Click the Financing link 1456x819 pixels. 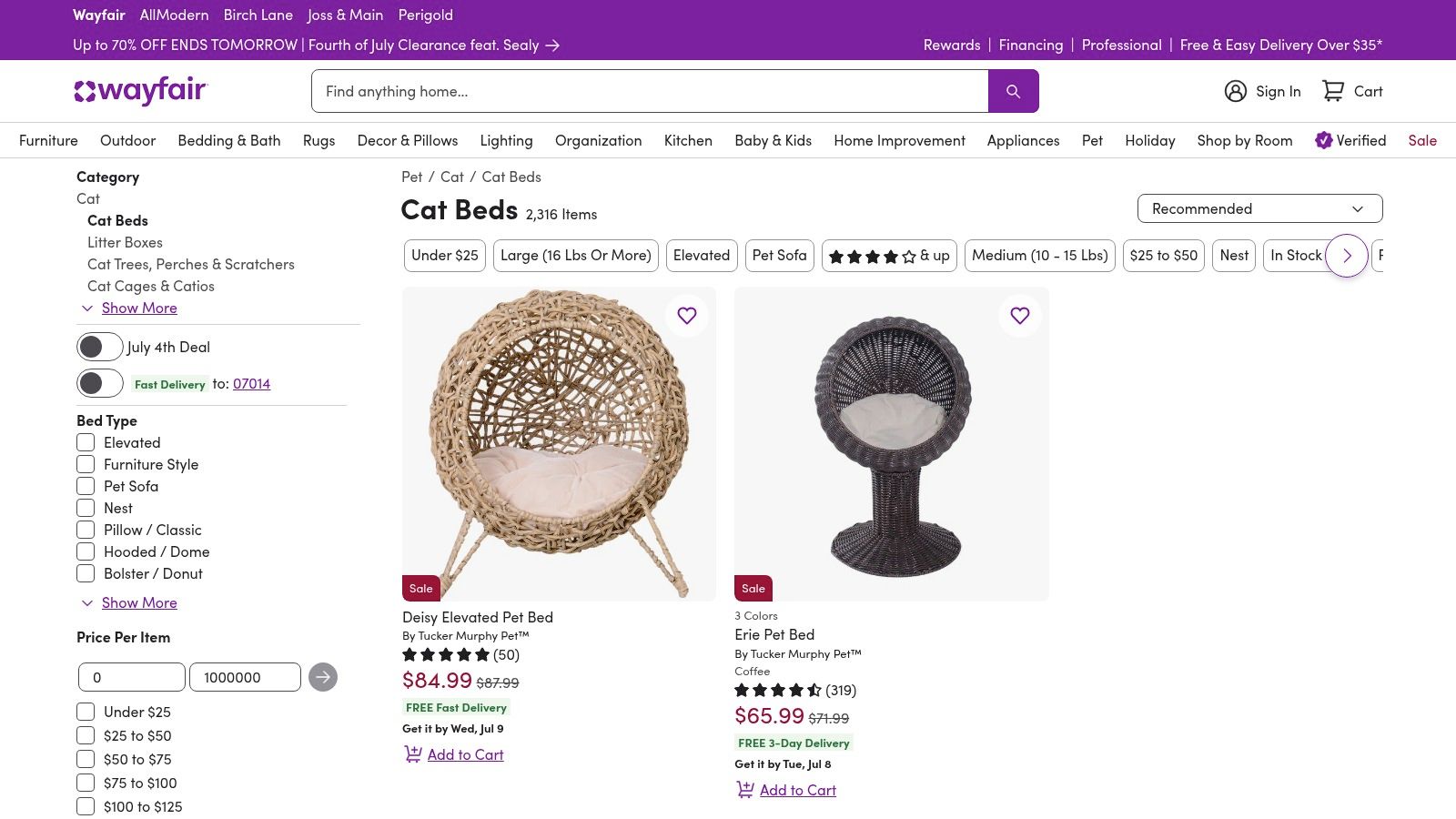1030,45
